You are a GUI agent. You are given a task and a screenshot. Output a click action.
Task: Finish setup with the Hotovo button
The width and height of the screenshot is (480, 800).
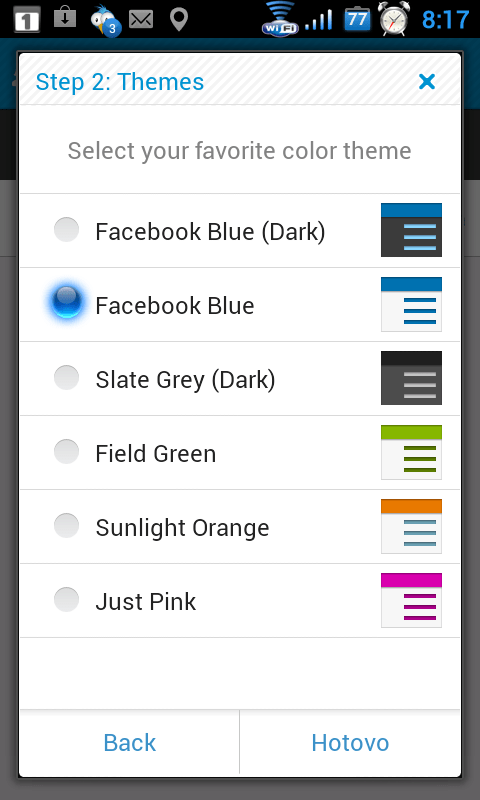[x=350, y=742]
